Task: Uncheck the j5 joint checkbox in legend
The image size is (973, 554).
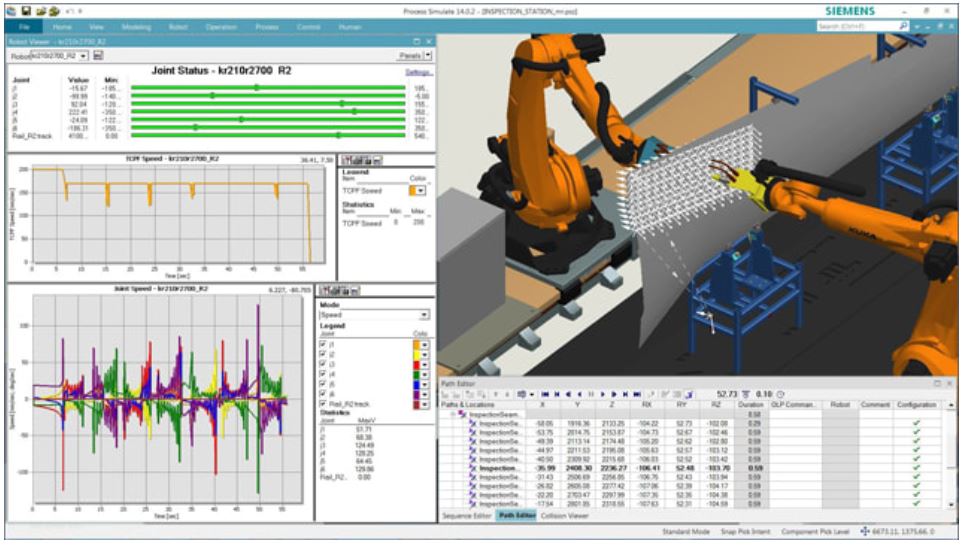Action: (323, 384)
